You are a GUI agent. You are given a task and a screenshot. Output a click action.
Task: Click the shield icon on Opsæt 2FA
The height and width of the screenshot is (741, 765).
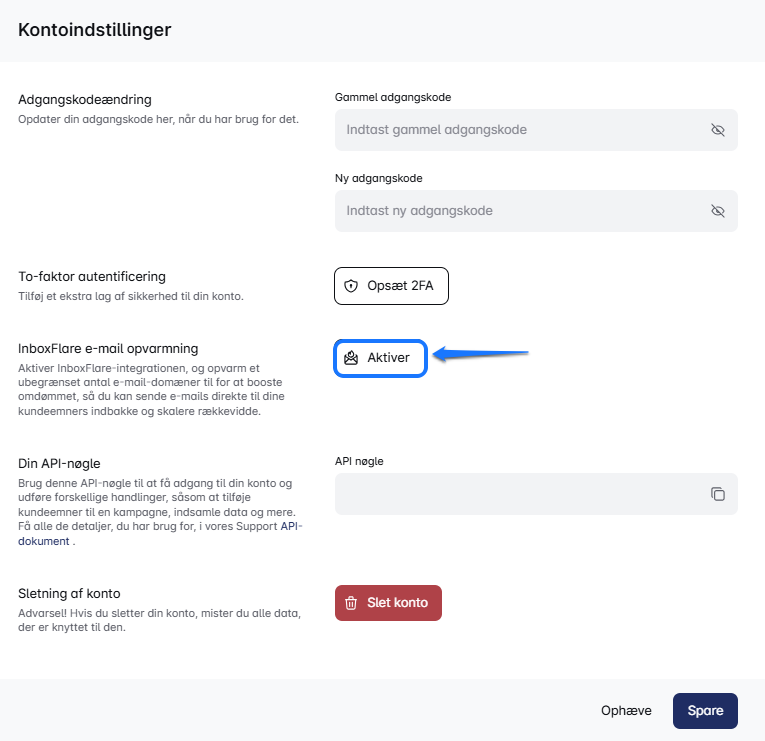pyautogui.click(x=351, y=286)
